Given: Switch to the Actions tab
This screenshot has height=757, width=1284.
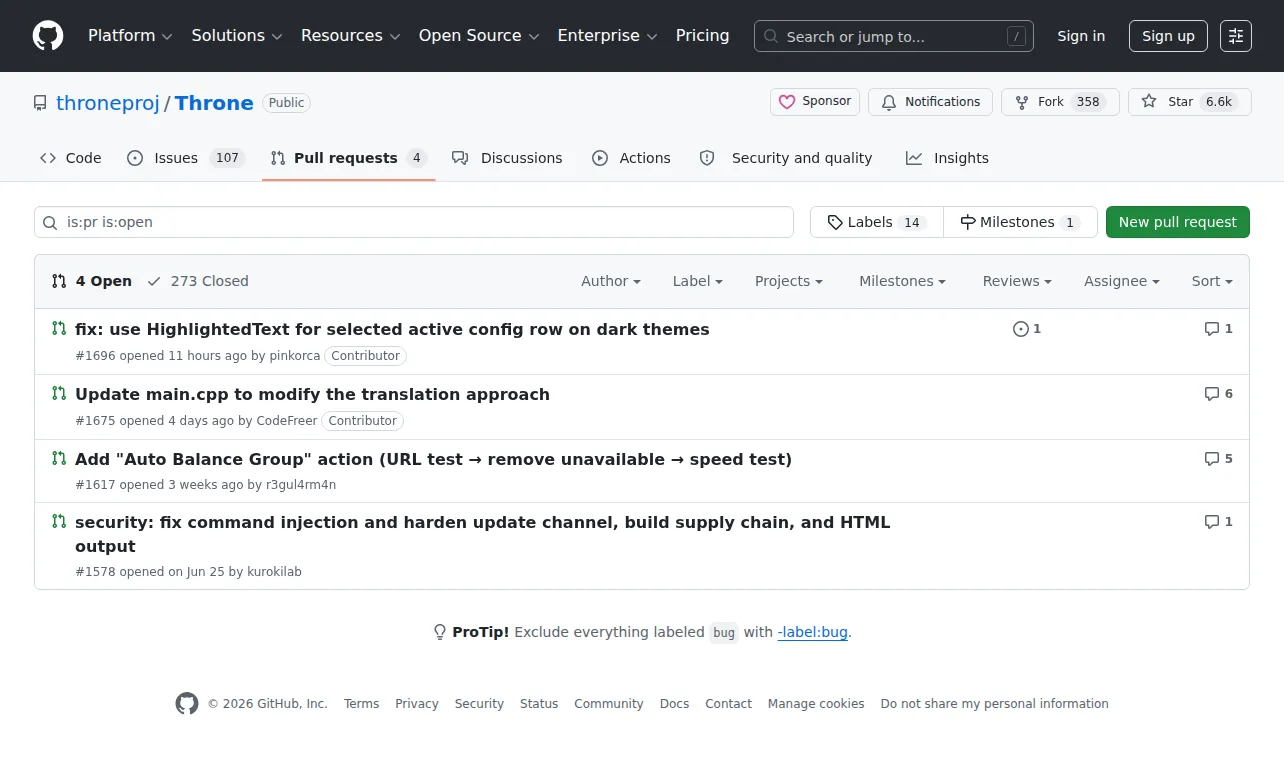Looking at the screenshot, I should 632,158.
